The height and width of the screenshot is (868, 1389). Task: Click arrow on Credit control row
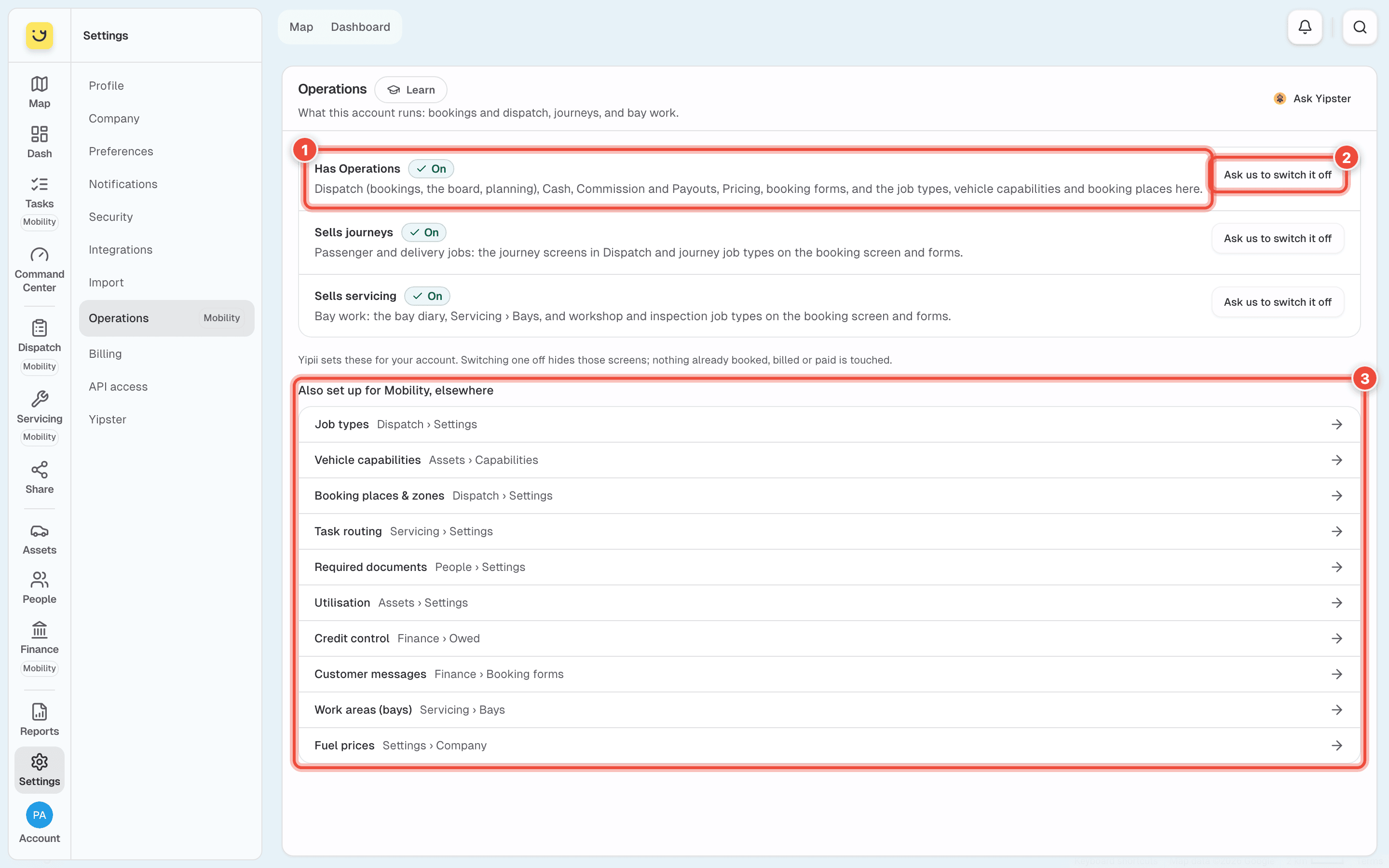(x=1337, y=638)
